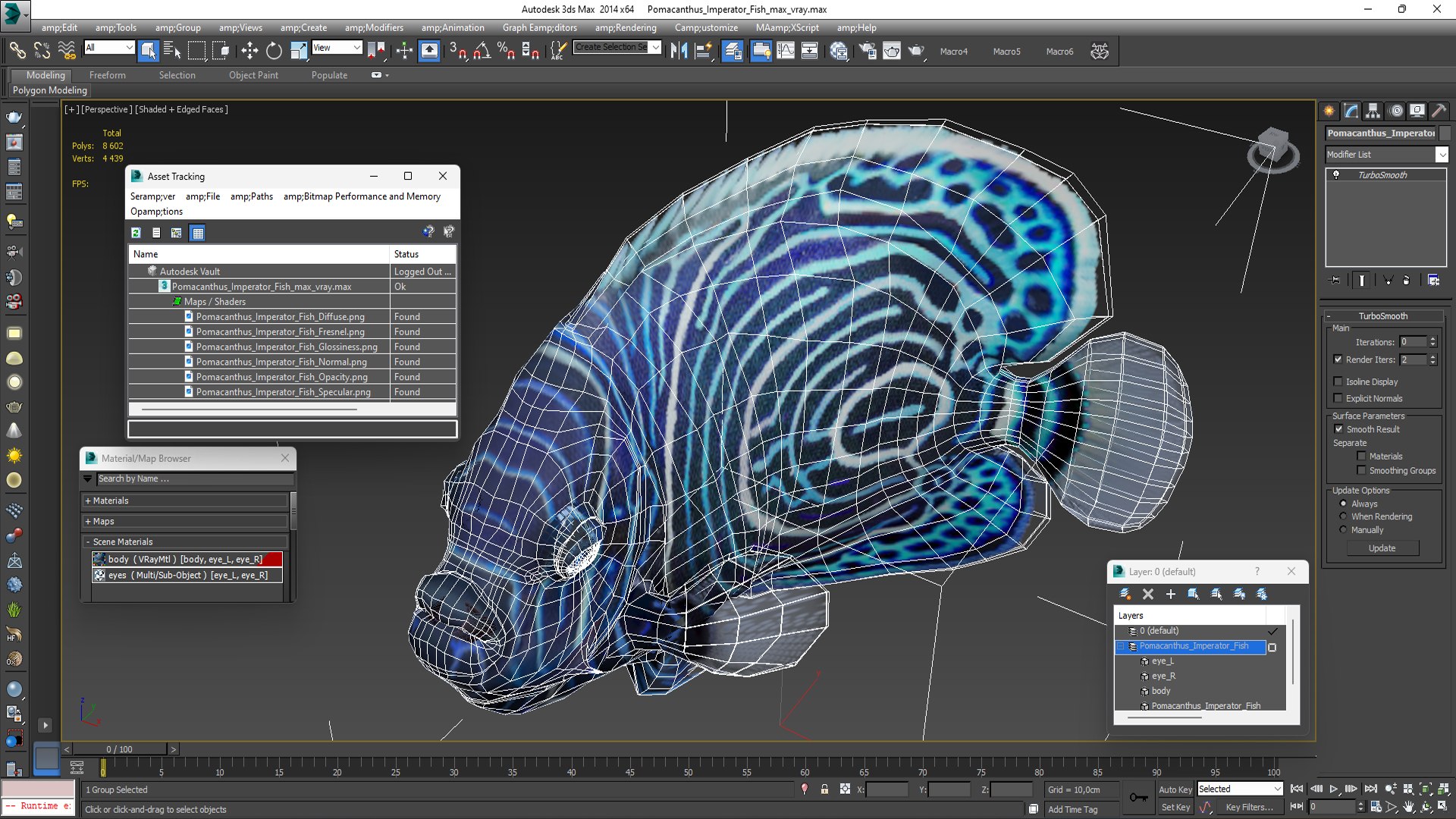Image resolution: width=1456 pixels, height=819 pixels.
Task: Click the time slider 0/100 handle
Action: [x=119, y=749]
